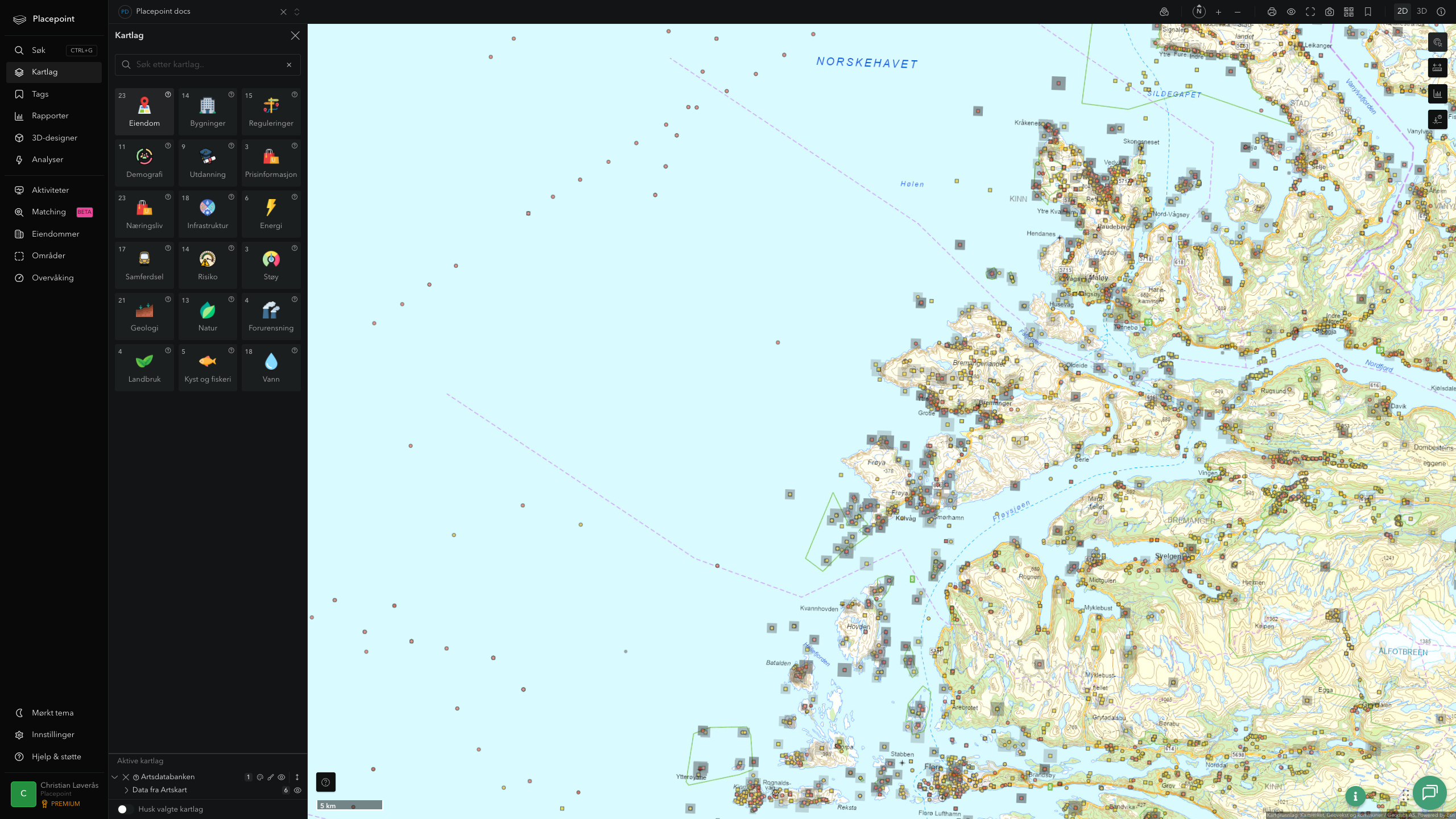1456x819 pixels.
Task: Switch map to 2D view
Action: (1402, 11)
